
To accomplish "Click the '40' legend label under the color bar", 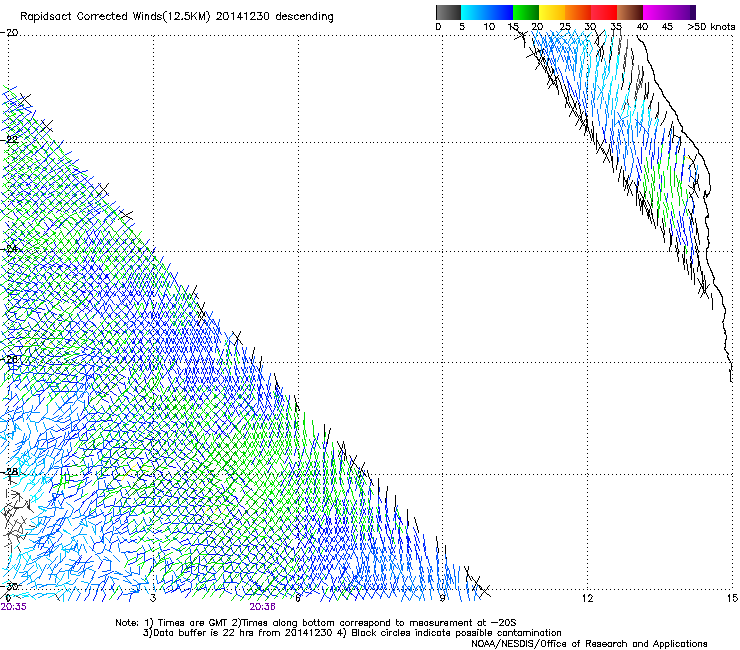I will click(x=642, y=27).
